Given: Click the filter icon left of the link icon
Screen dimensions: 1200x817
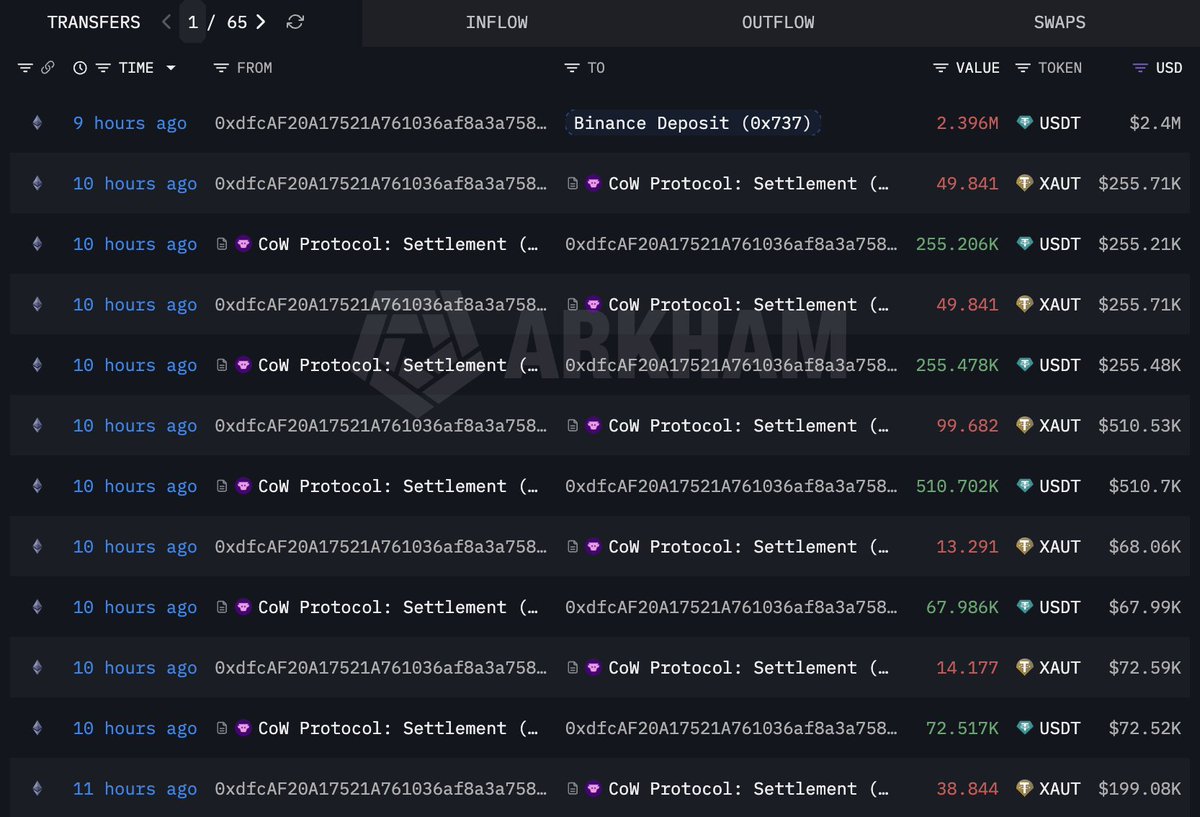Looking at the screenshot, I should coord(25,68).
